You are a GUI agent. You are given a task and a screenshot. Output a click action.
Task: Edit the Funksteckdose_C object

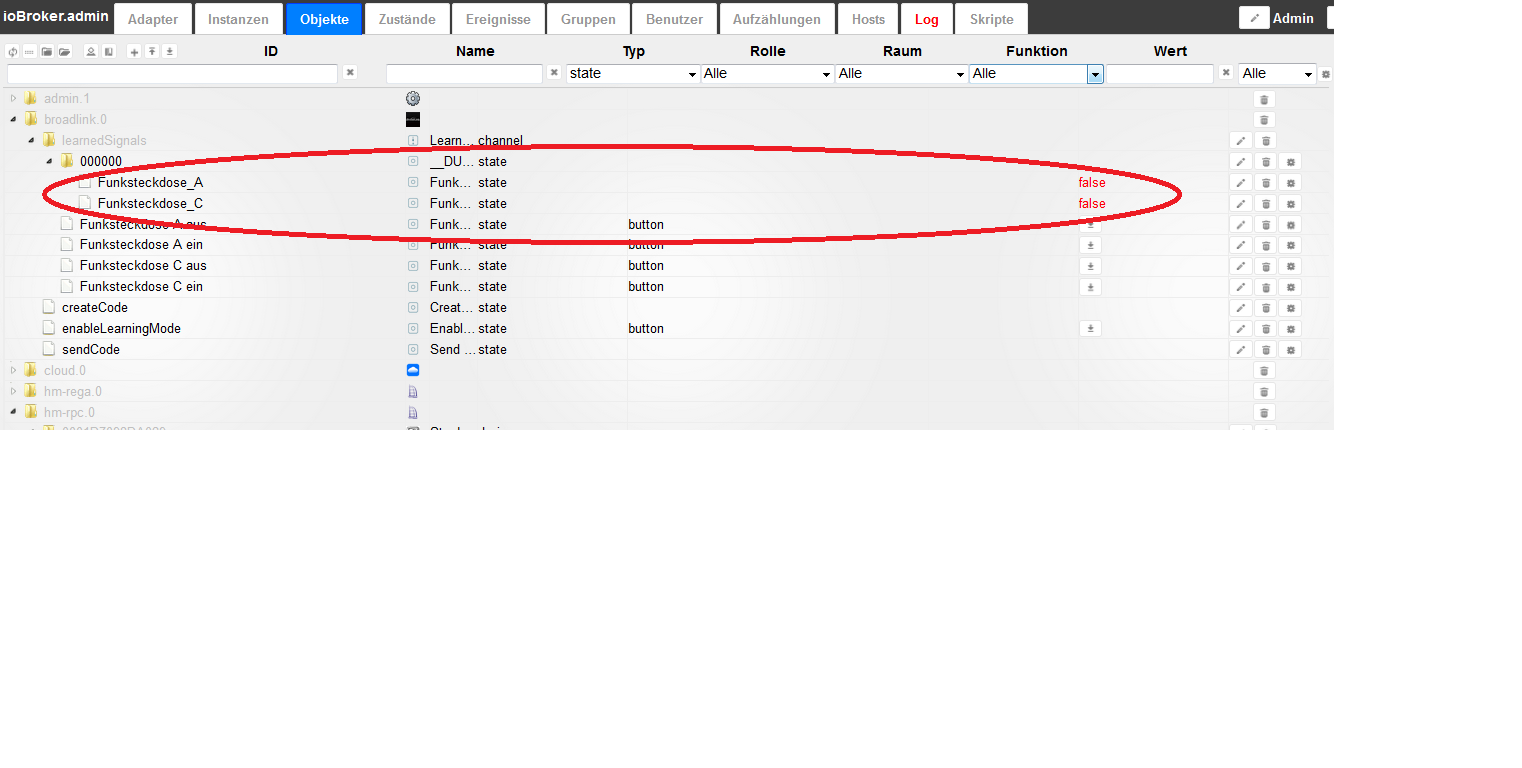click(x=1240, y=204)
